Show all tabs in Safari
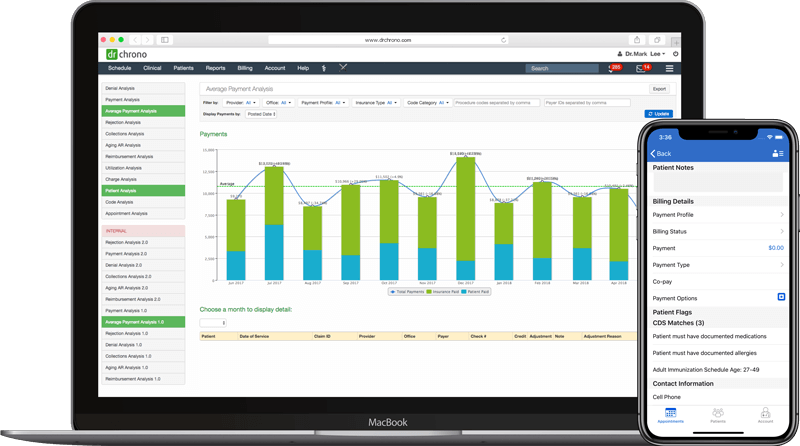800x446 pixels. [657, 40]
